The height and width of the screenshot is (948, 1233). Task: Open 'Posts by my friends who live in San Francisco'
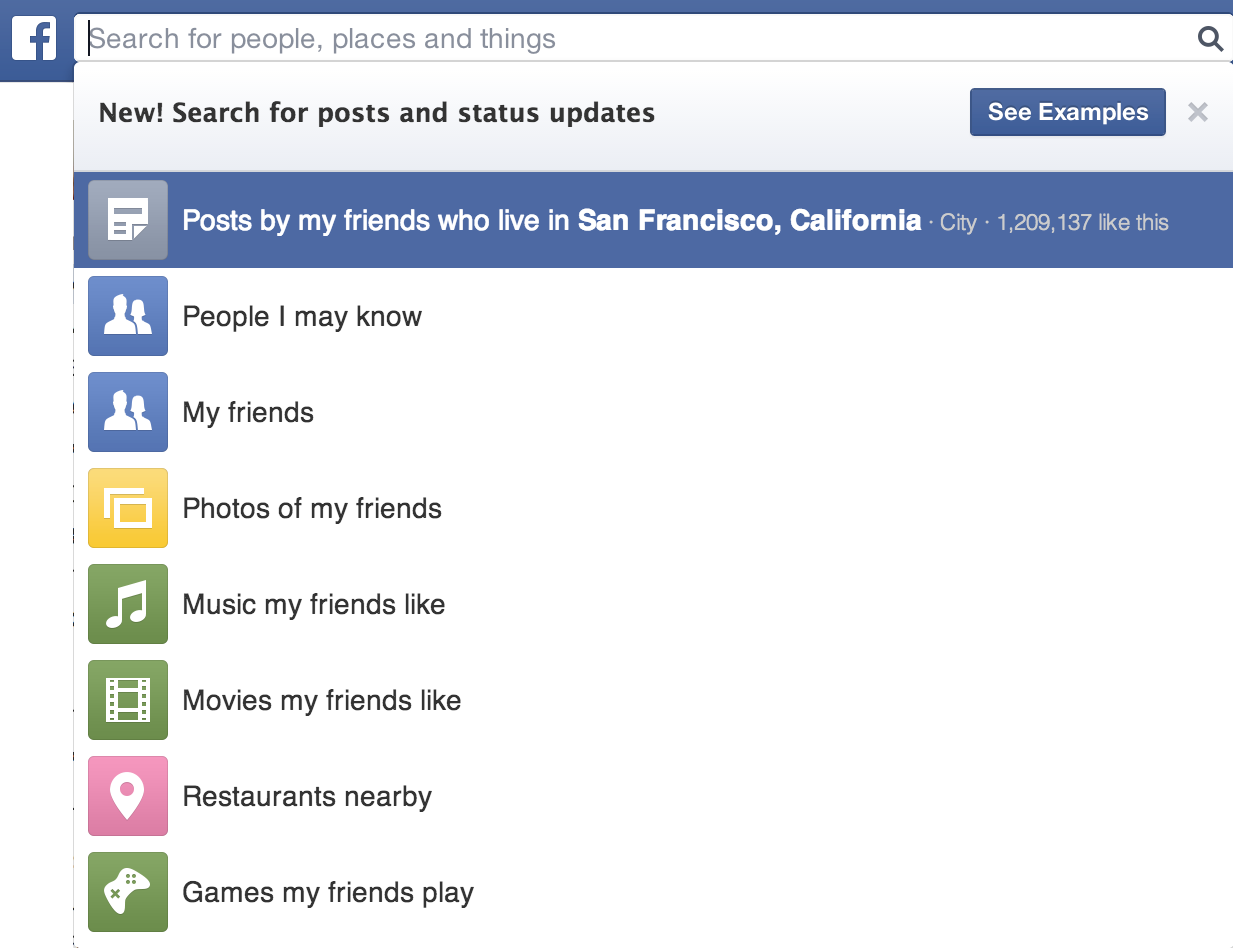point(550,220)
